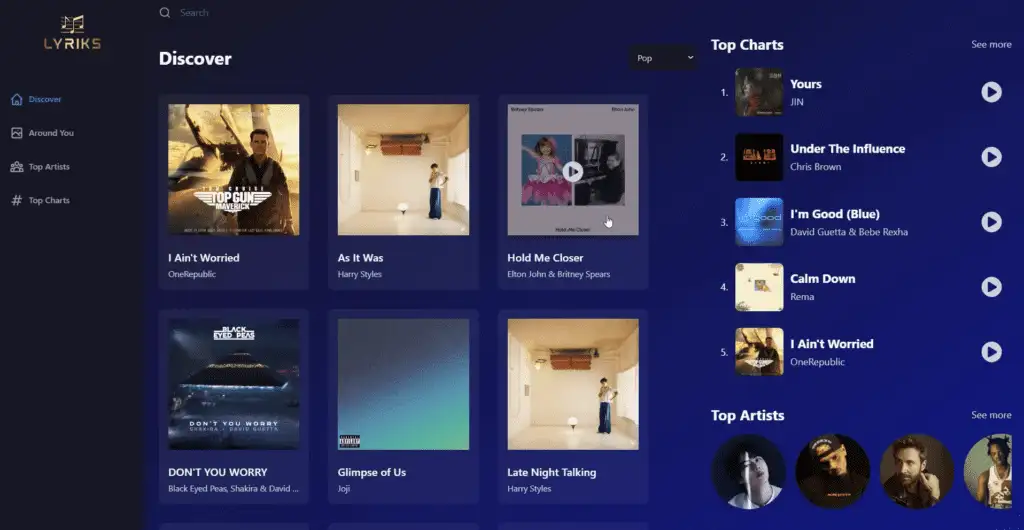This screenshot has height=530, width=1024.
Task: Open the Pop genre dropdown
Action: (x=663, y=58)
